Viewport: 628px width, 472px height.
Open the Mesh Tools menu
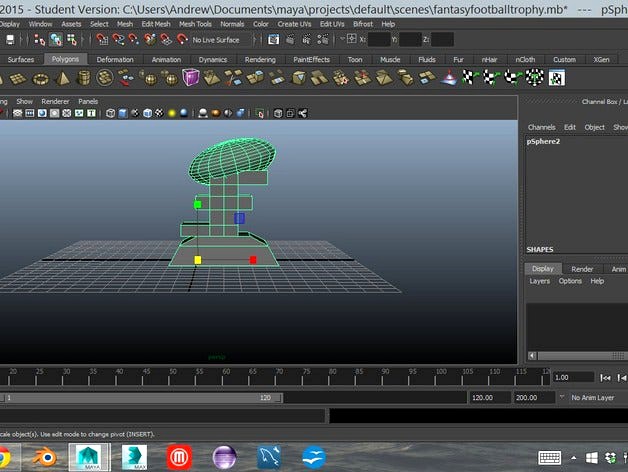point(194,23)
